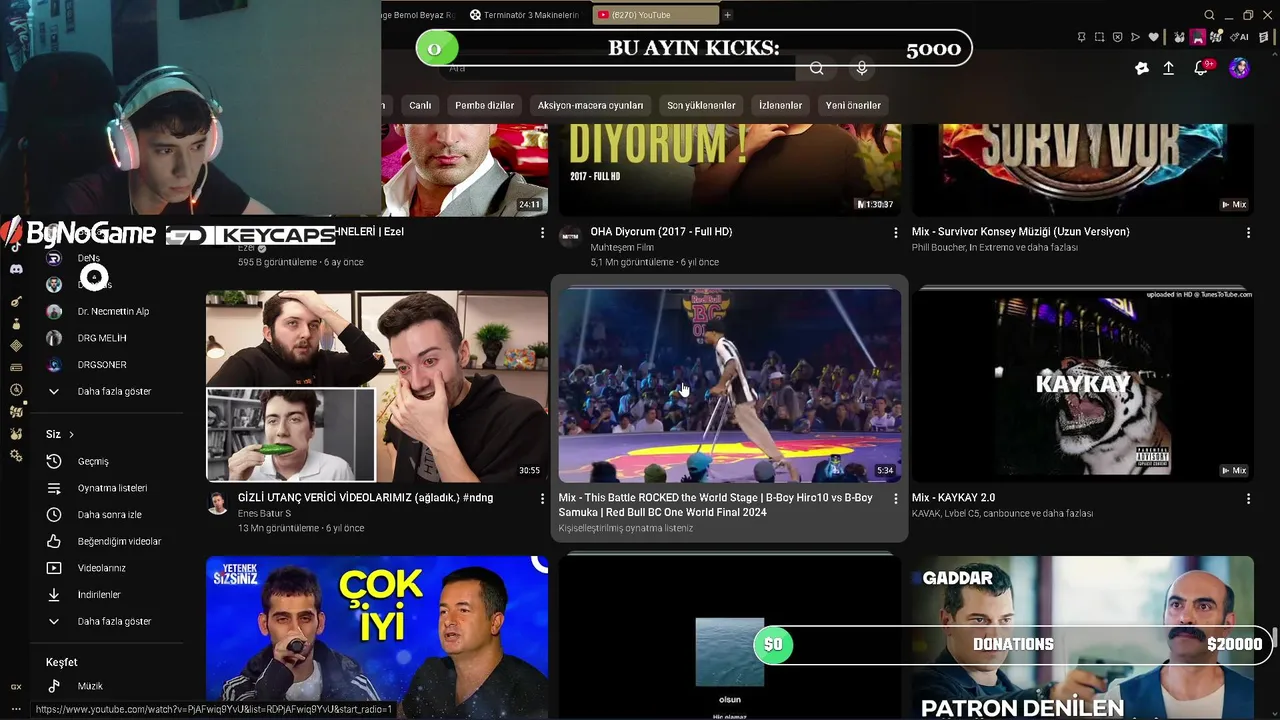The width and height of the screenshot is (1280, 720).
Task: Select the Pembe diziler filter chip
Action: pyautogui.click(x=484, y=105)
